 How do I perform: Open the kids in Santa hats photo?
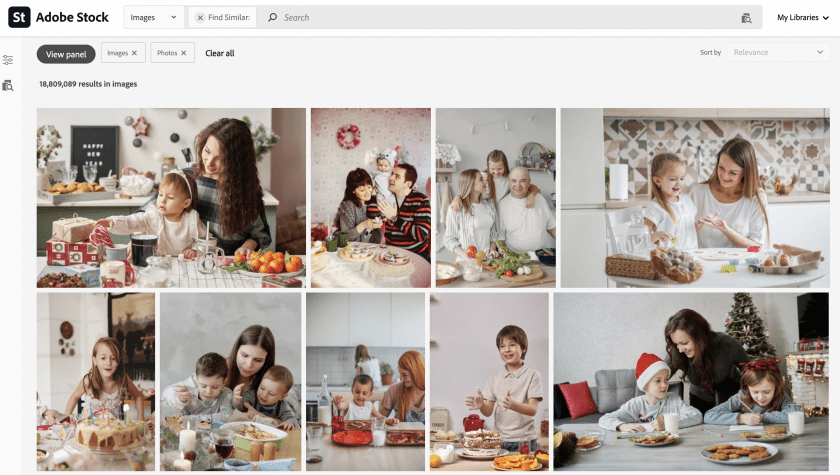click(x=691, y=382)
